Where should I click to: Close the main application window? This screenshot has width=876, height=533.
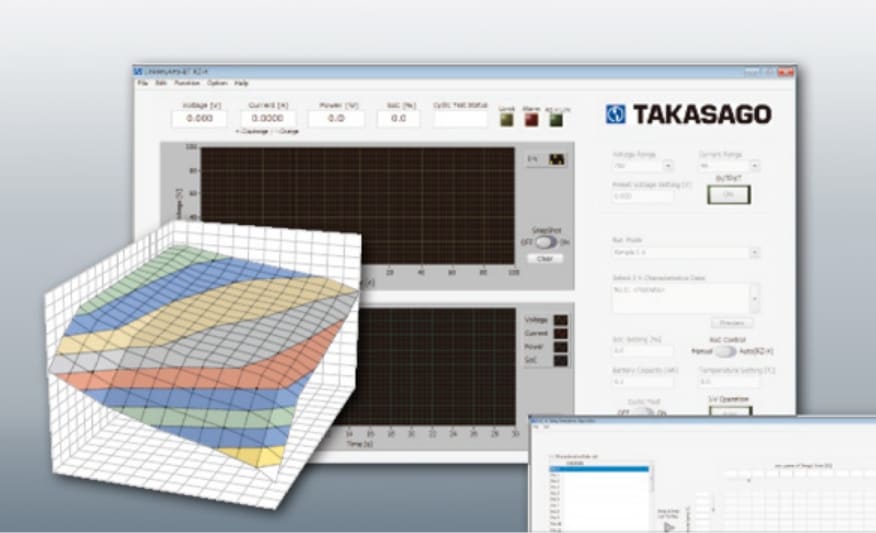(x=785, y=72)
